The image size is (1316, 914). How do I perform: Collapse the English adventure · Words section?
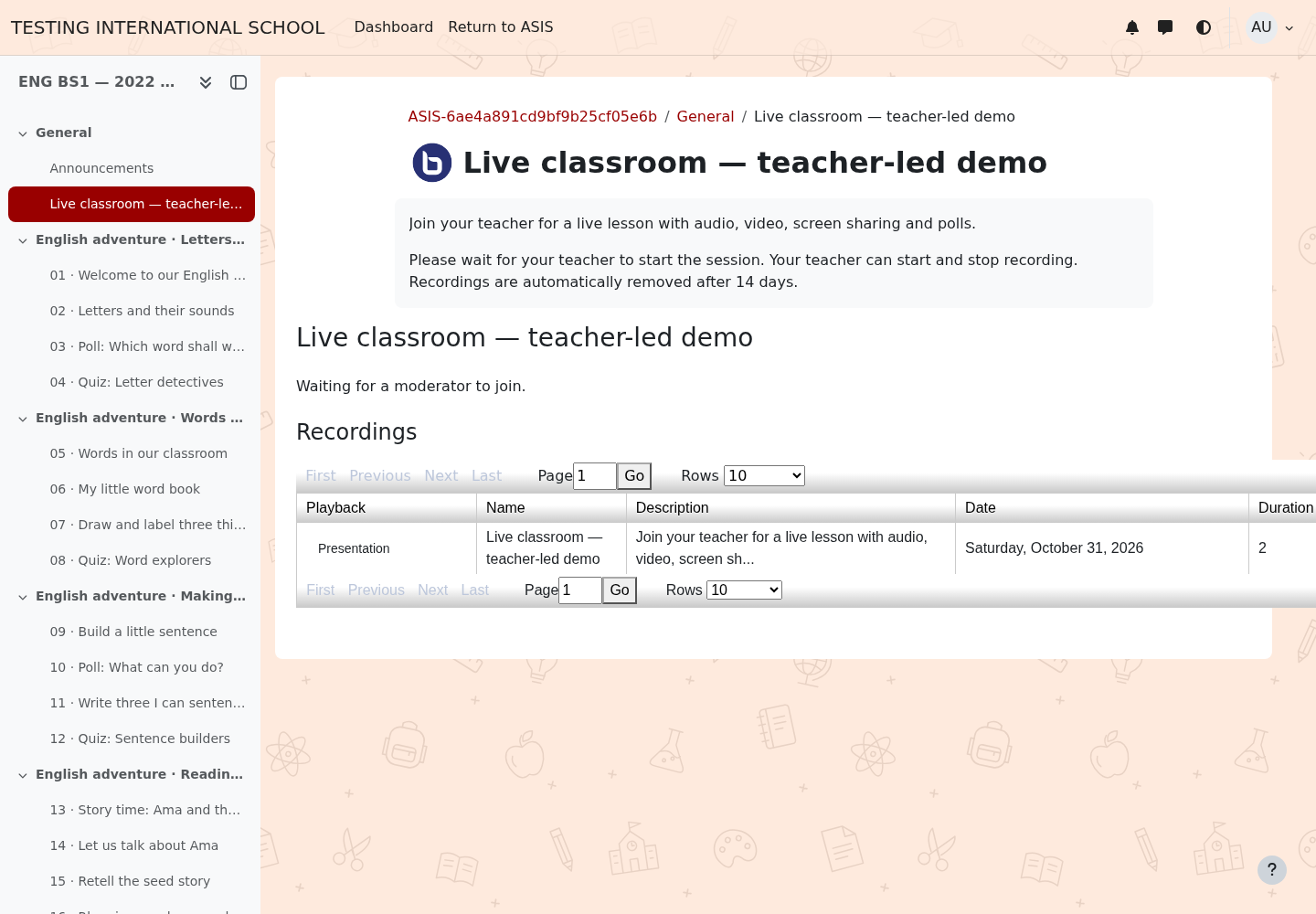coord(23,419)
